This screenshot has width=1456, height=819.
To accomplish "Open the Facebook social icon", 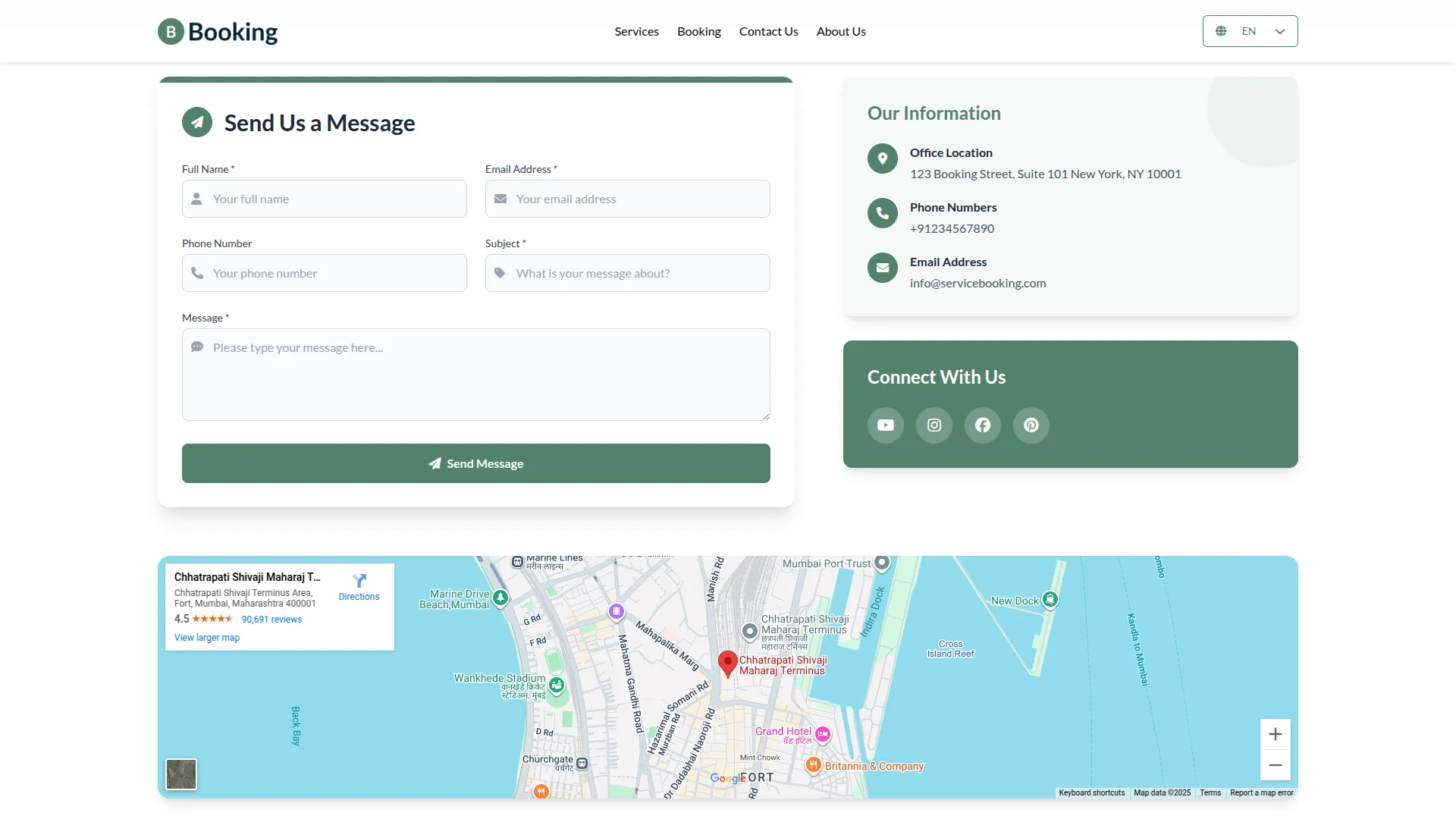I will pyautogui.click(x=982, y=425).
